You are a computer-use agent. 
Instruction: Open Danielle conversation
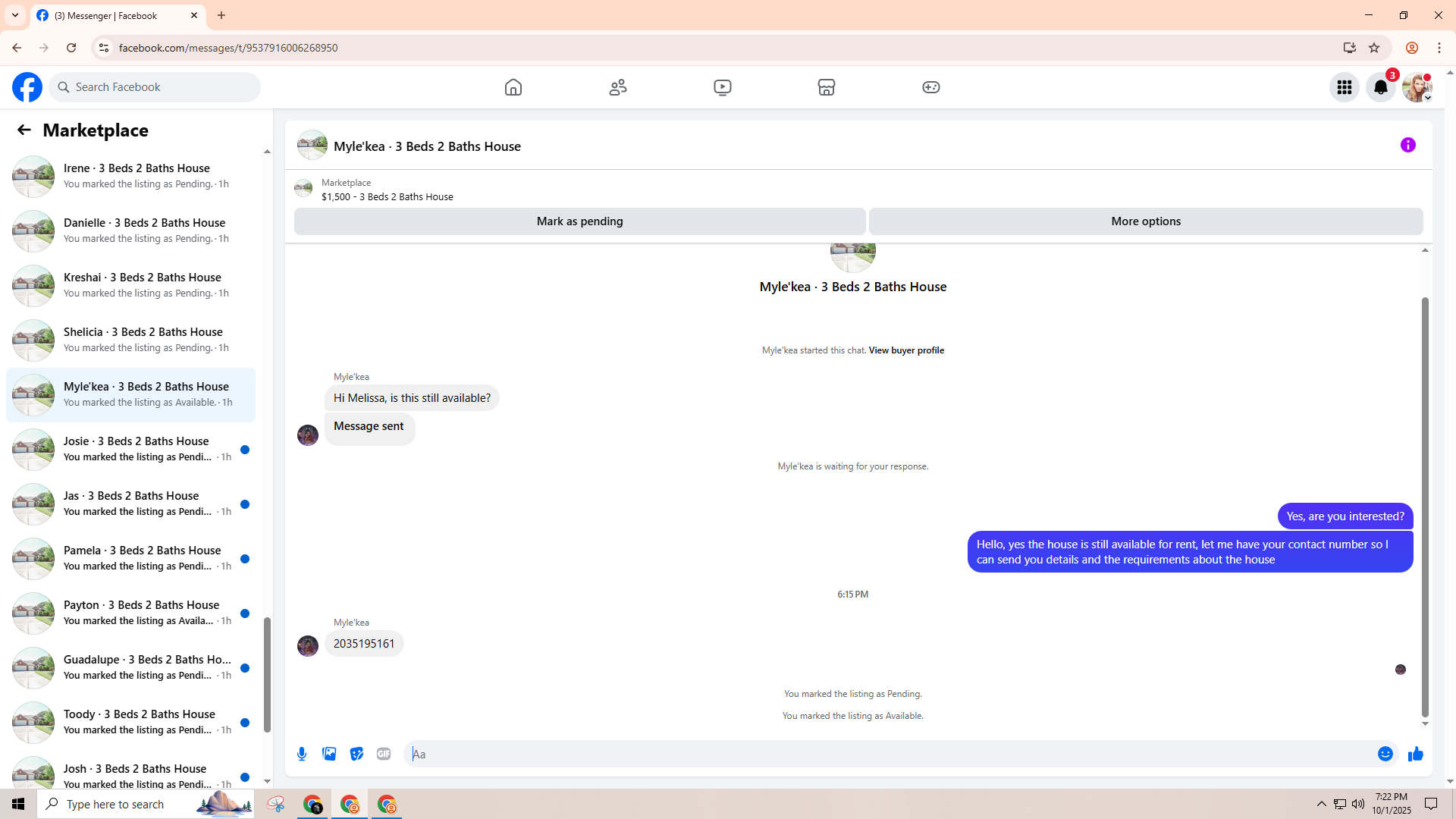[x=130, y=231]
